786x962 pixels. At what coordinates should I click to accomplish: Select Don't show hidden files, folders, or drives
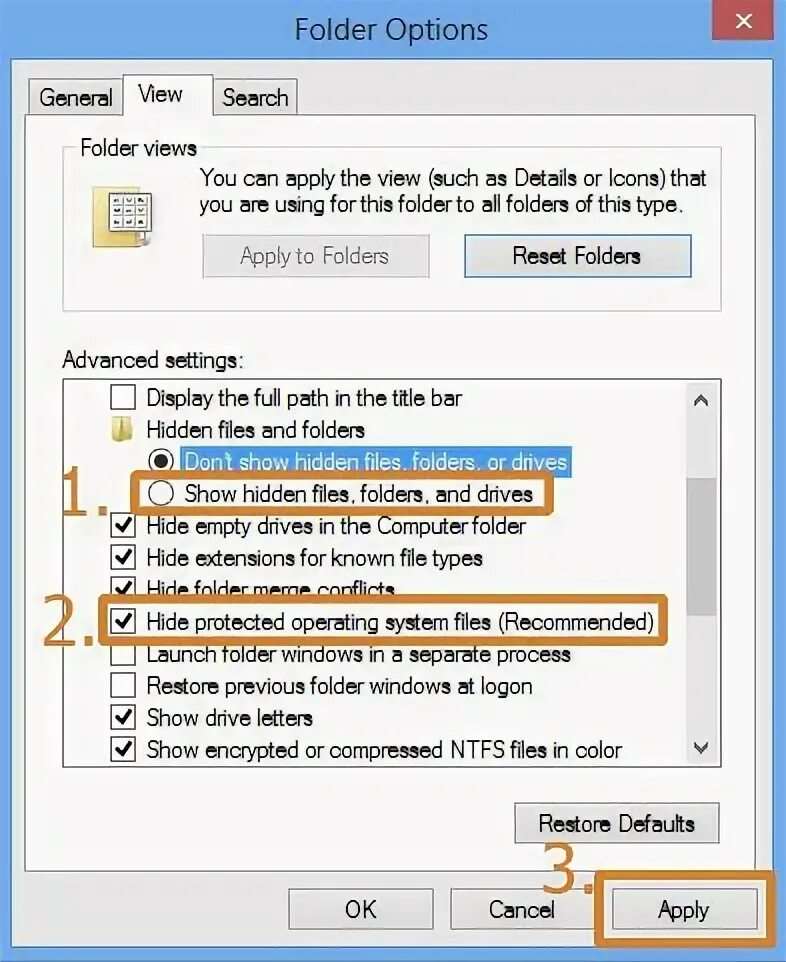[x=161, y=461]
